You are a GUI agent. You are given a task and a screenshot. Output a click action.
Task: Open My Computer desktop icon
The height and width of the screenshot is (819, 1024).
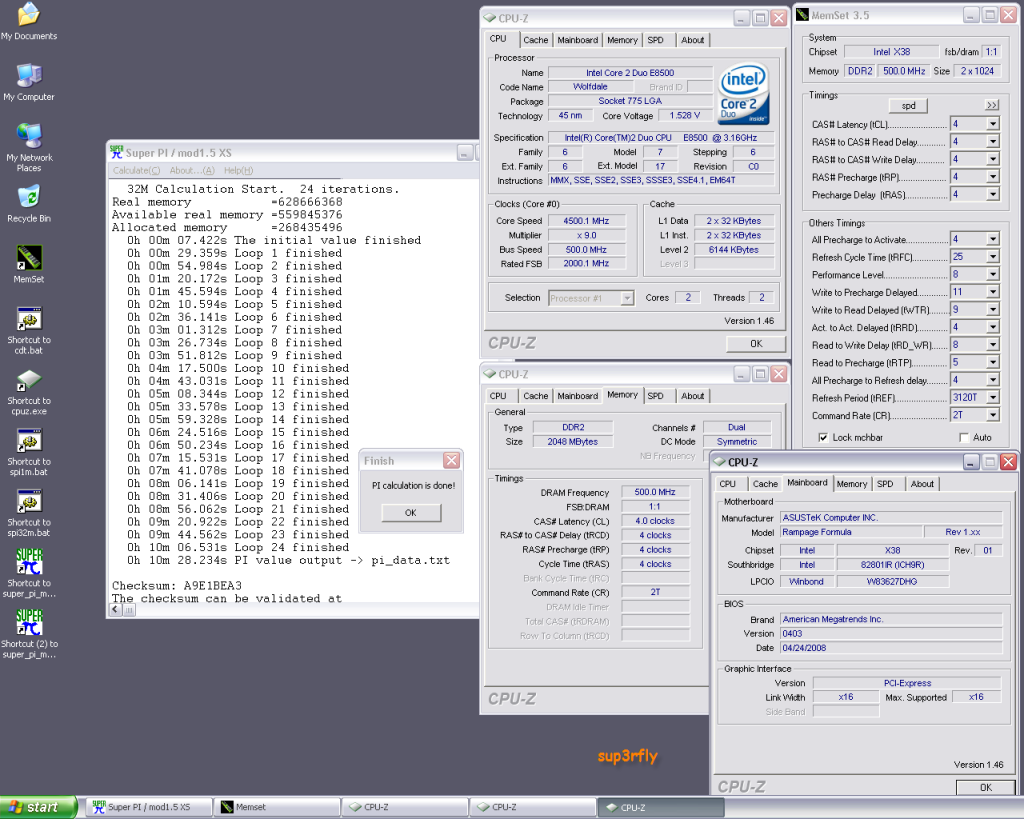[29, 82]
